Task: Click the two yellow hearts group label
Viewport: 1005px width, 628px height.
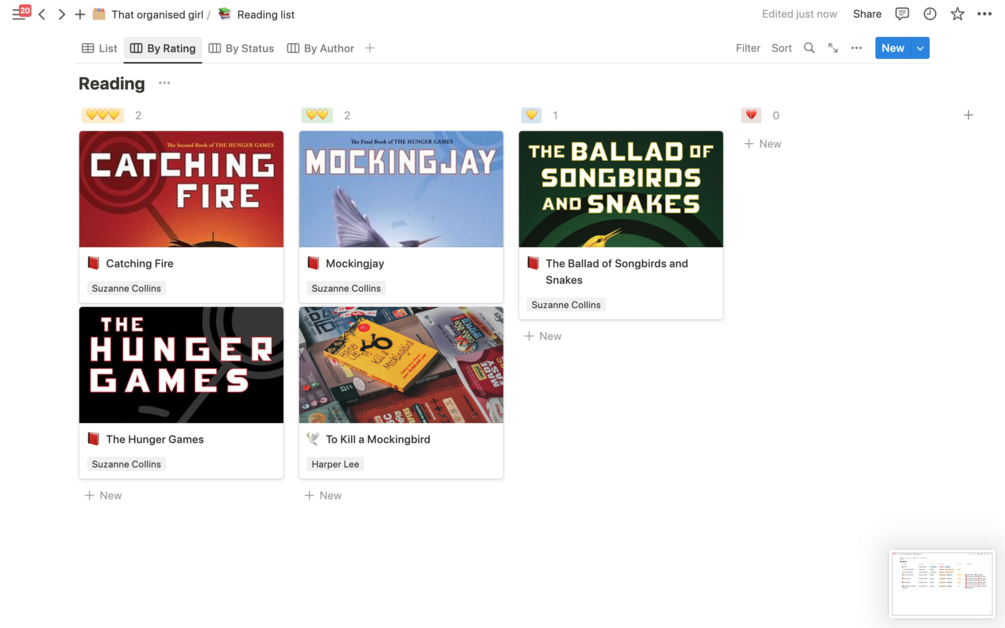Action: coord(317,115)
